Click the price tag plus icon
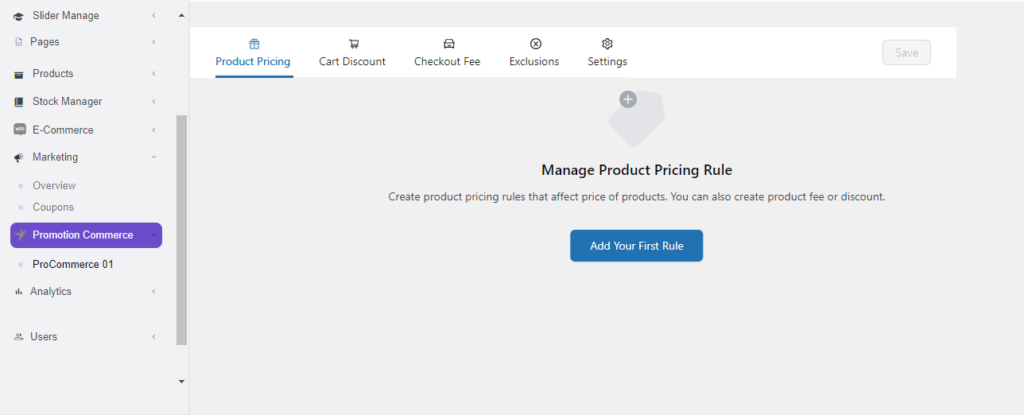Image resolution: width=1024 pixels, height=415 pixels. point(636,116)
